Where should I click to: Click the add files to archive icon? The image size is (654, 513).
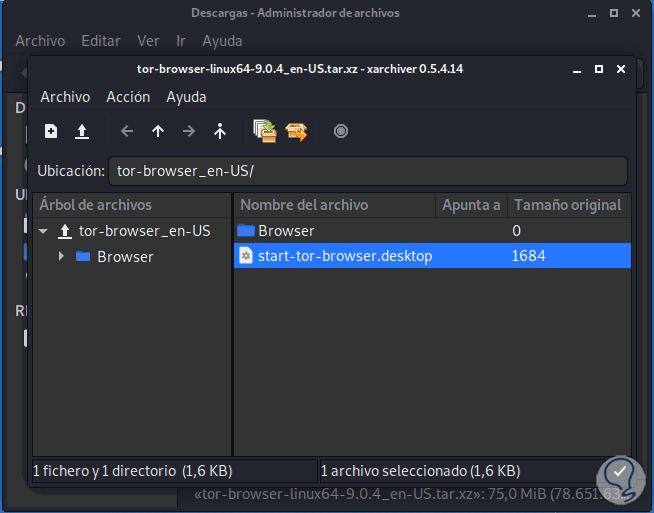pos(265,131)
